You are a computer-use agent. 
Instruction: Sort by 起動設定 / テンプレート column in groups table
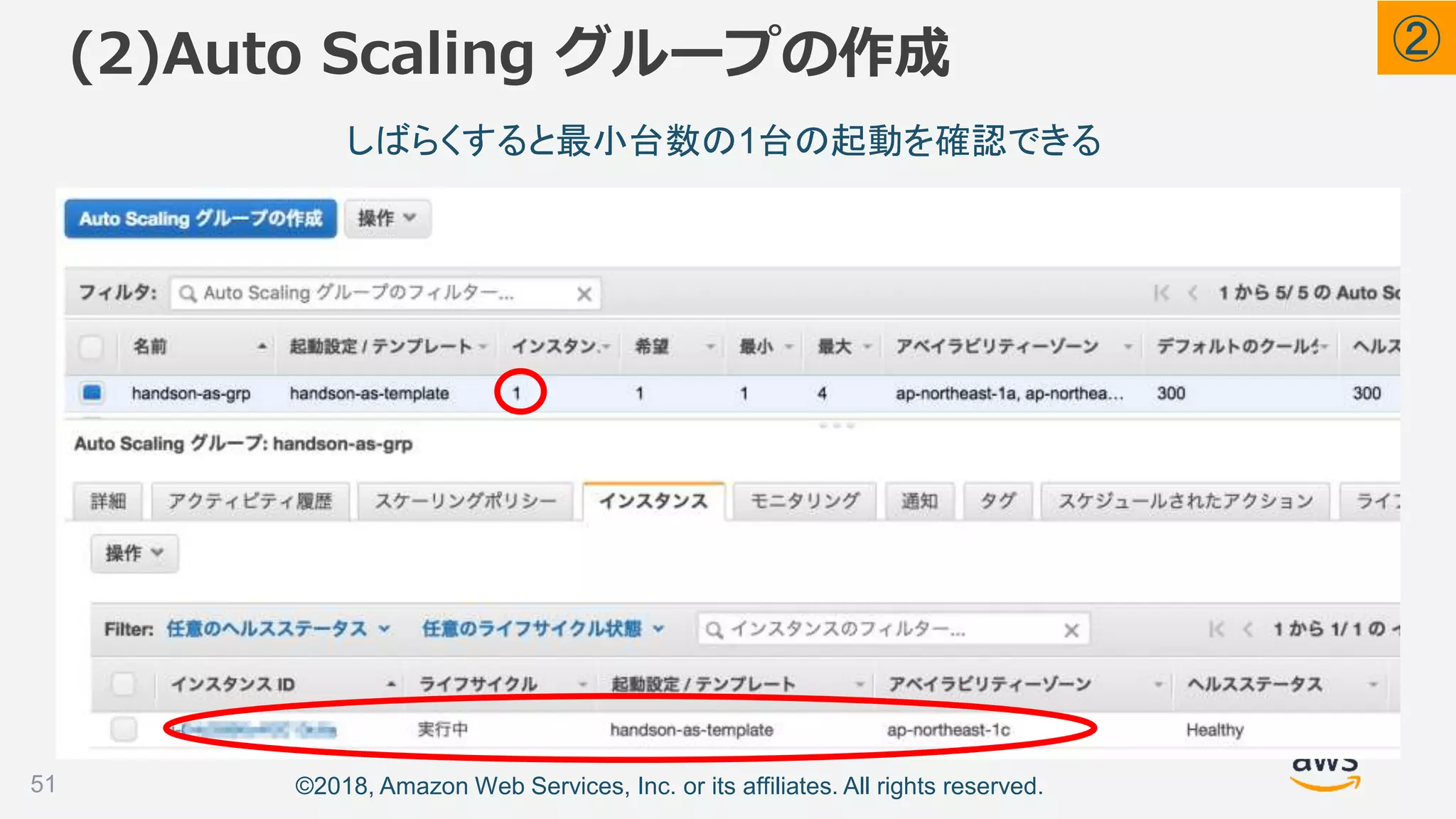click(x=388, y=346)
